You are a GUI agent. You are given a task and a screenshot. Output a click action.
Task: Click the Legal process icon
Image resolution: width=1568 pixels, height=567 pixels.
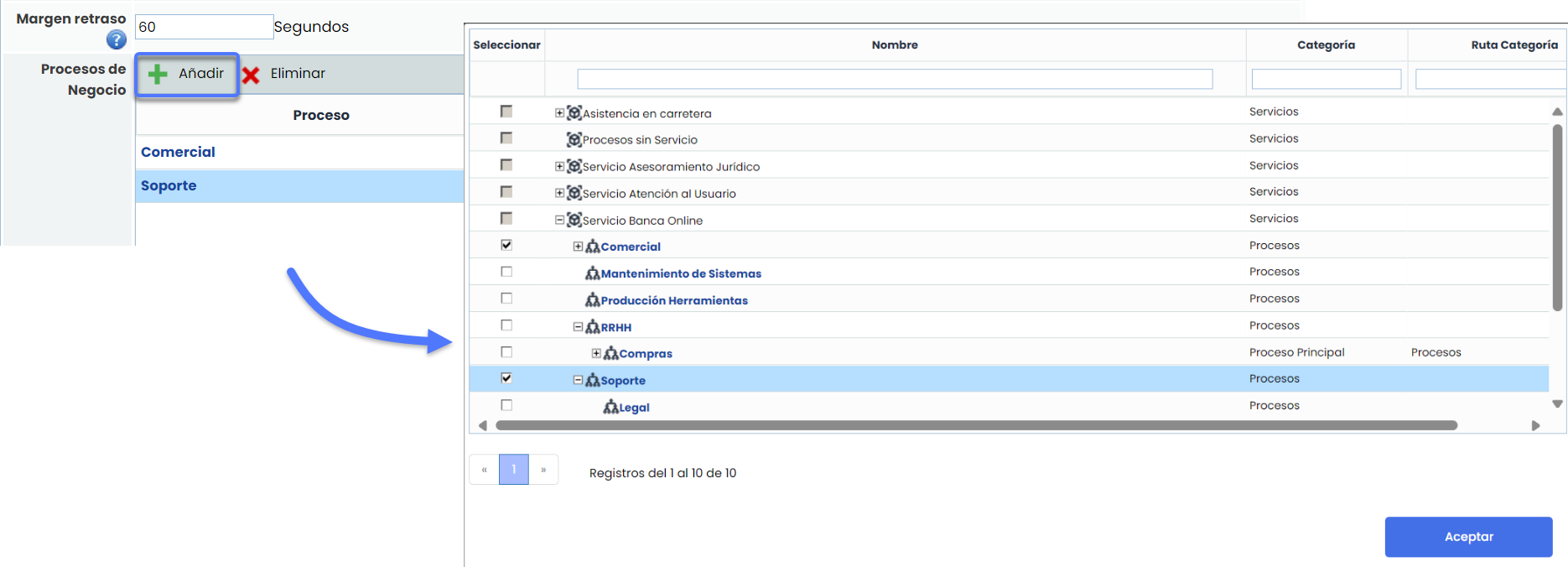tap(611, 408)
